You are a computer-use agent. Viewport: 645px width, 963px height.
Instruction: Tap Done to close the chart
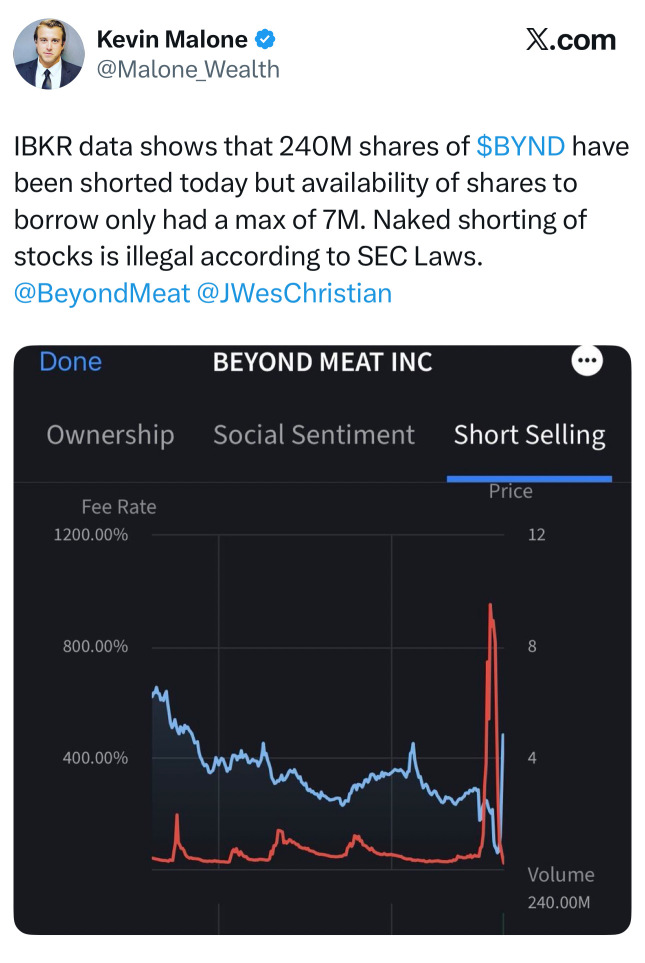[71, 362]
